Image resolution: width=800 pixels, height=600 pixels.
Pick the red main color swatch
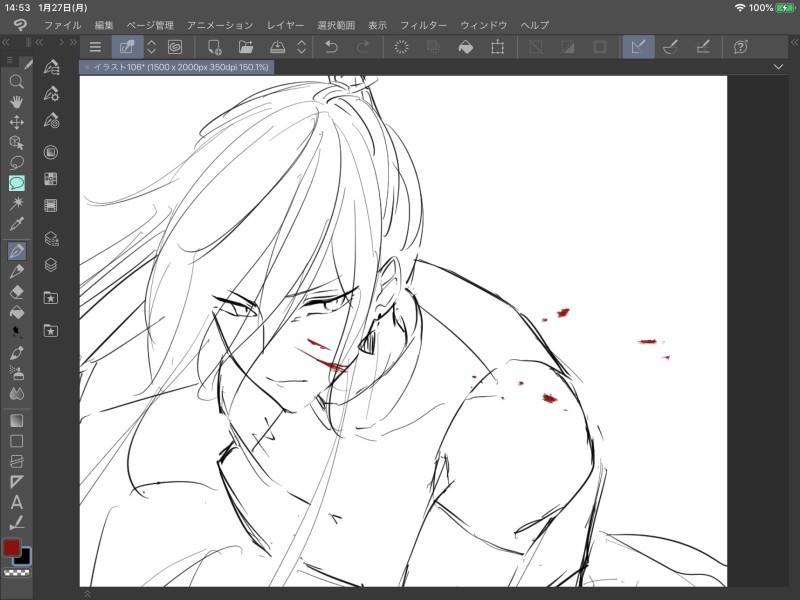pyautogui.click(x=12, y=548)
